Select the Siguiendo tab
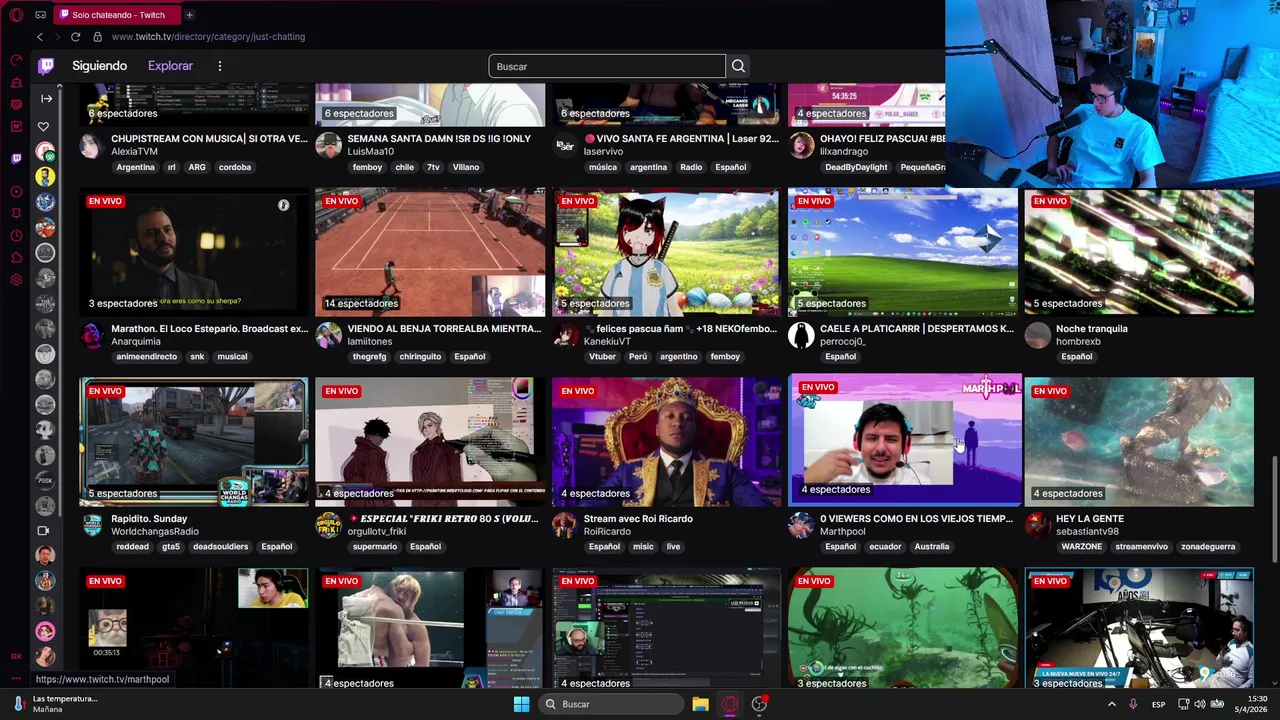Viewport: 1280px width, 720px height. click(99, 66)
